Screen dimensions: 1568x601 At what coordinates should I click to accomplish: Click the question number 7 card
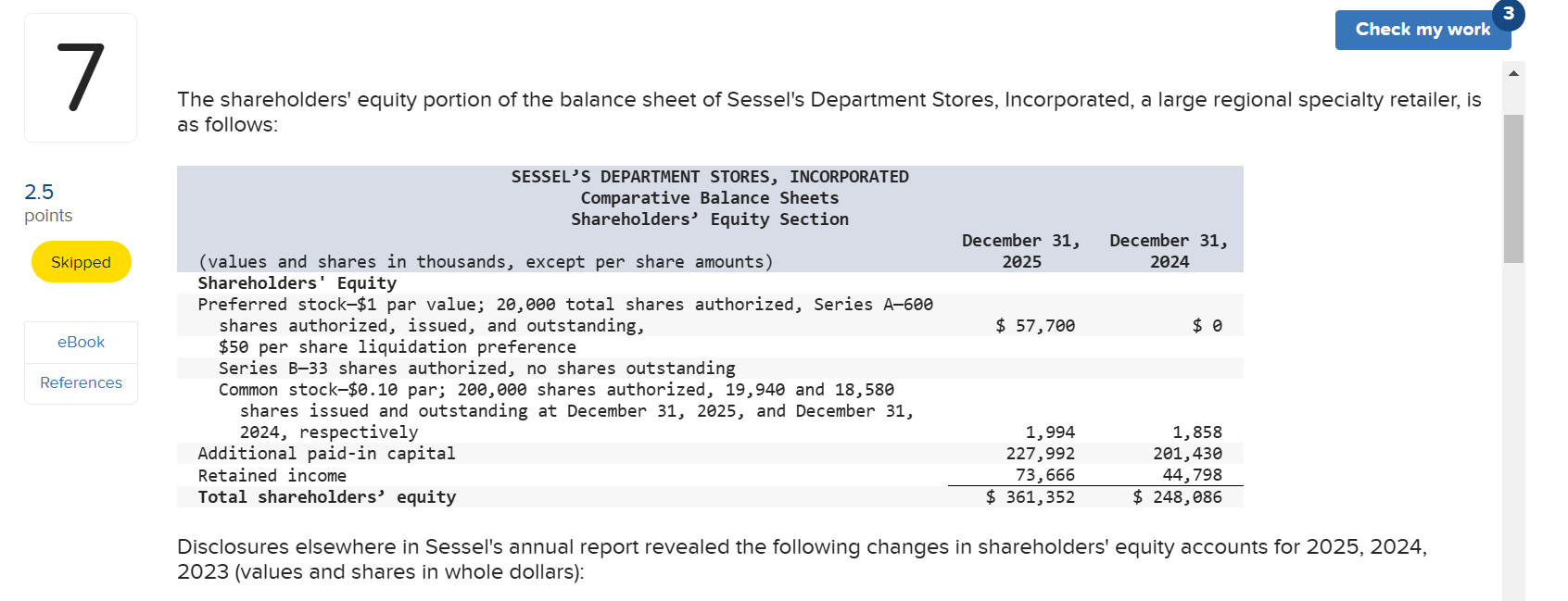click(x=81, y=77)
